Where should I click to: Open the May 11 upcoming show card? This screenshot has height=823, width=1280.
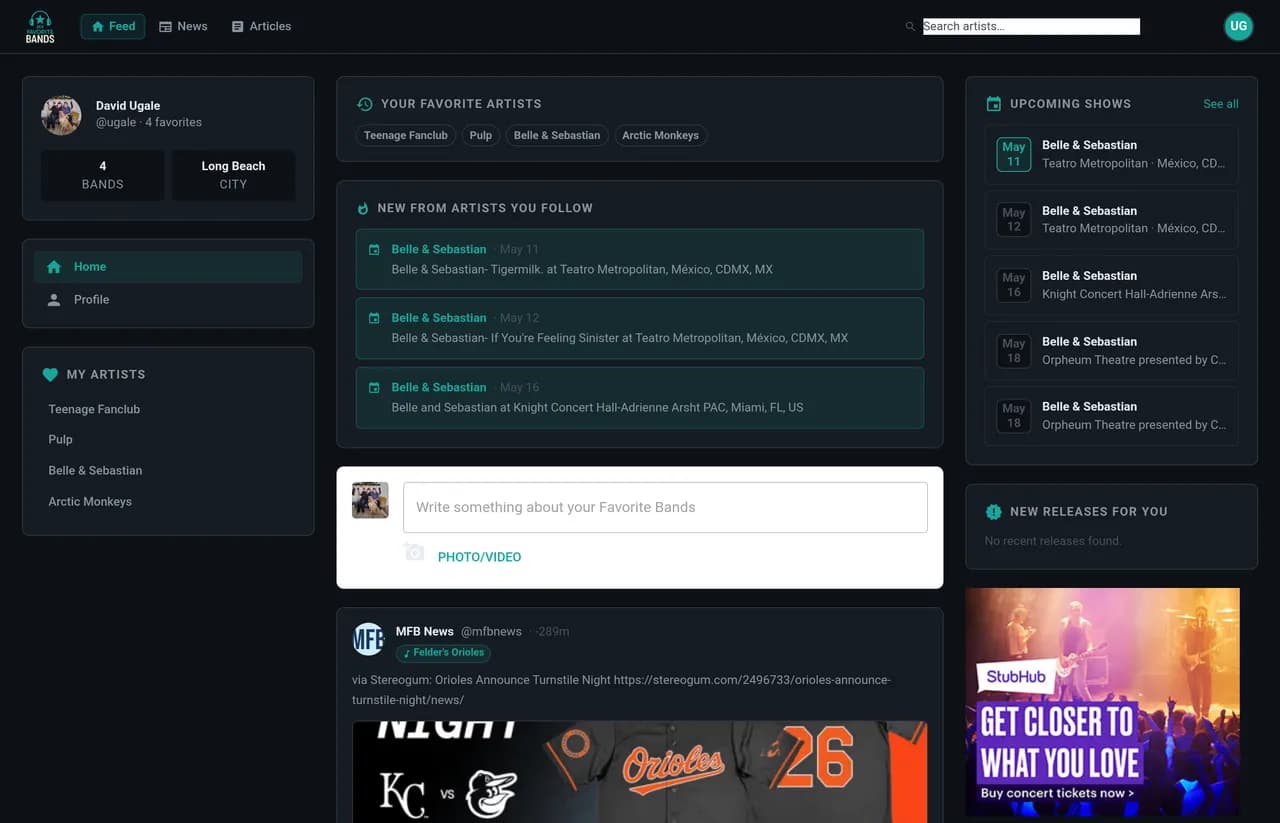[1112, 155]
